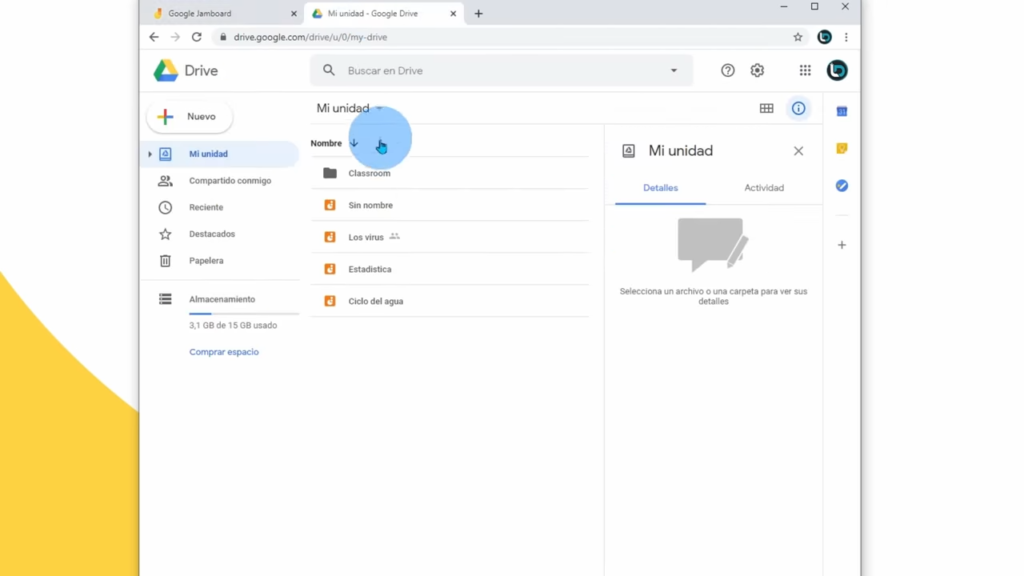This screenshot has height=576, width=1024.
Task: Expand the search options dropdown arrow
Action: pos(674,71)
